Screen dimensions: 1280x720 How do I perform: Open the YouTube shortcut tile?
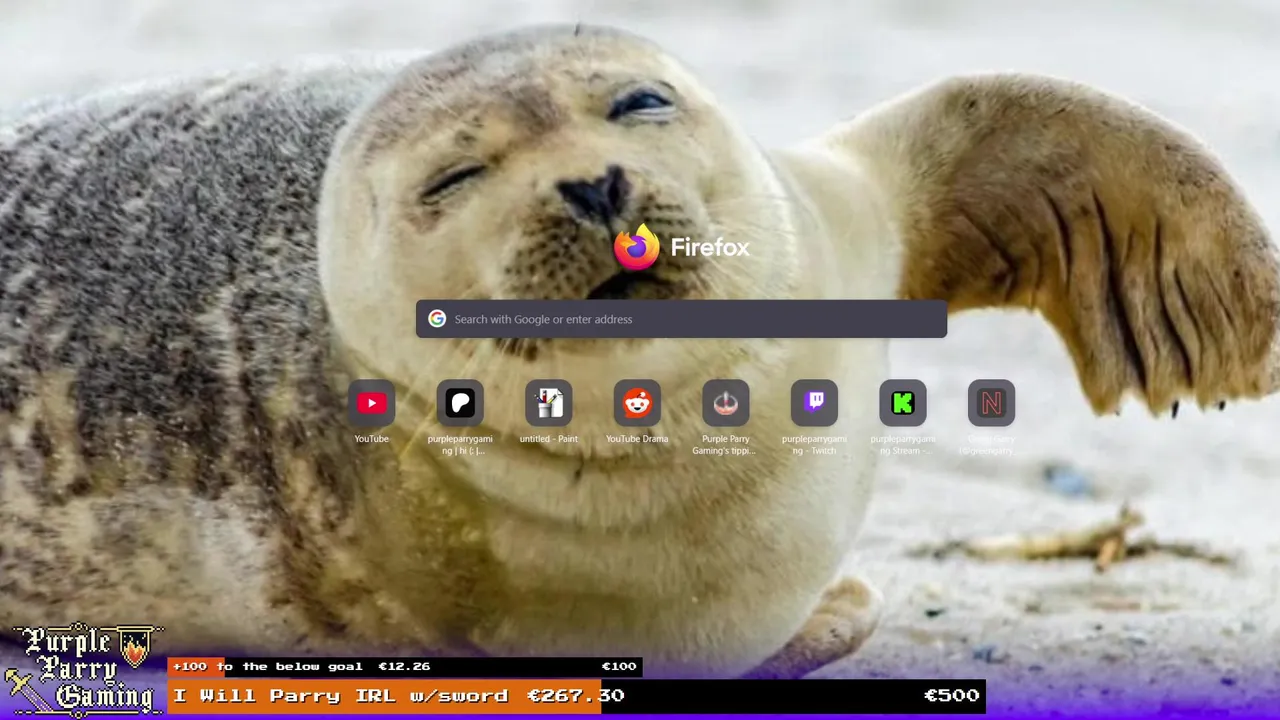coord(371,403)
